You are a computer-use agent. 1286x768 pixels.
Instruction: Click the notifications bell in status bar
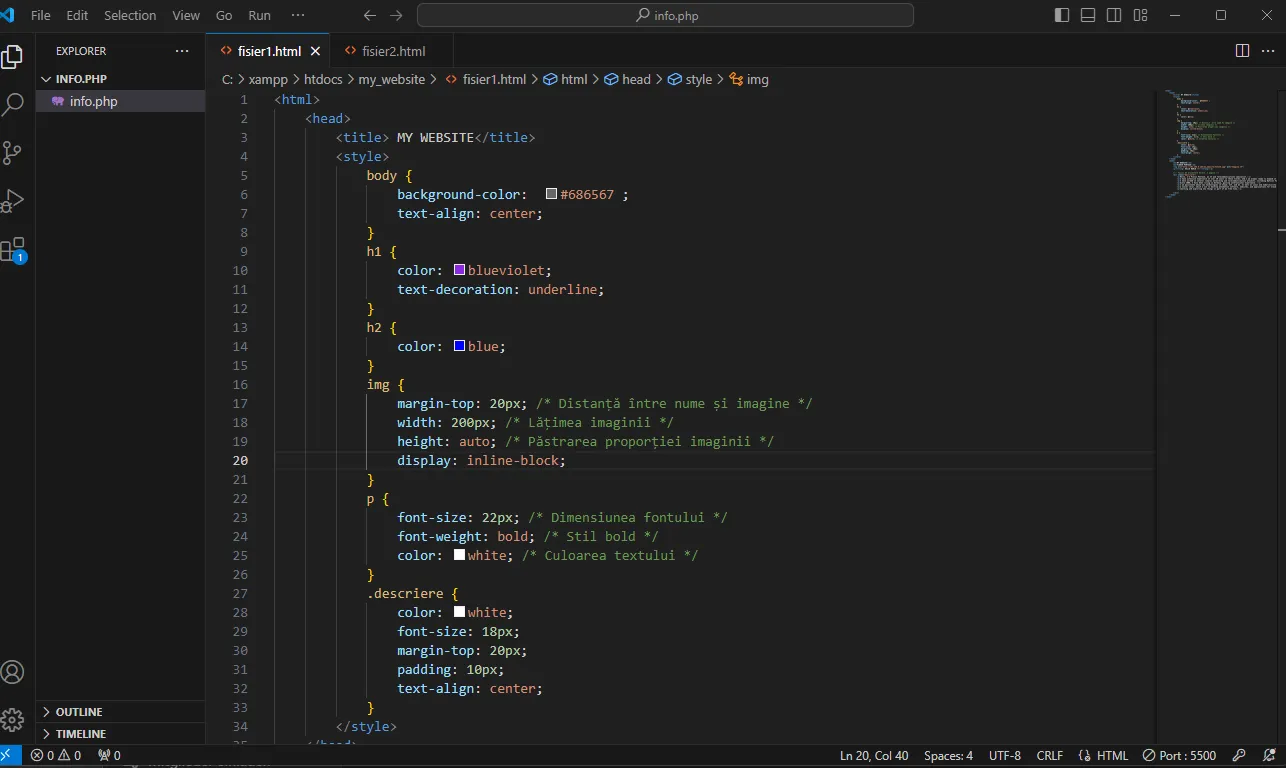point(1269,756)
